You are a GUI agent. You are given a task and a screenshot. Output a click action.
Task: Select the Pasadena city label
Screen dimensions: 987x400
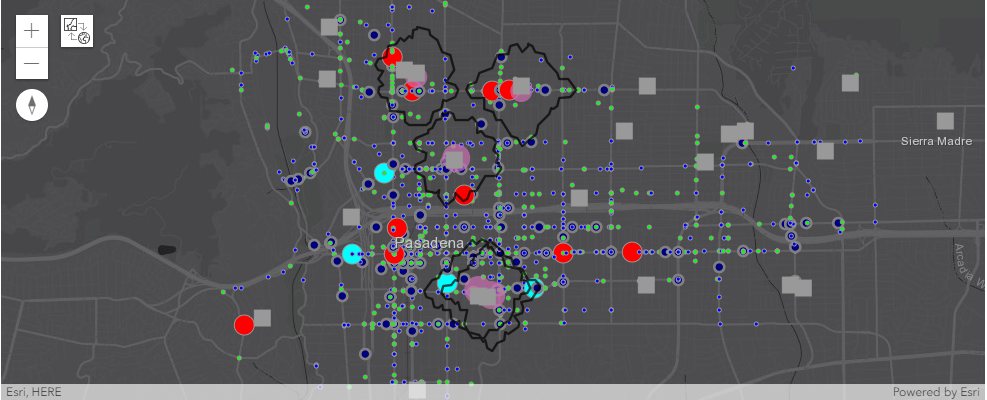[429, 243]
